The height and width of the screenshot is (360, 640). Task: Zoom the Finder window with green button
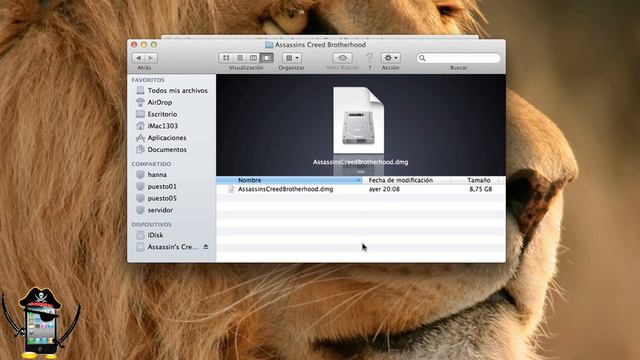153,44
